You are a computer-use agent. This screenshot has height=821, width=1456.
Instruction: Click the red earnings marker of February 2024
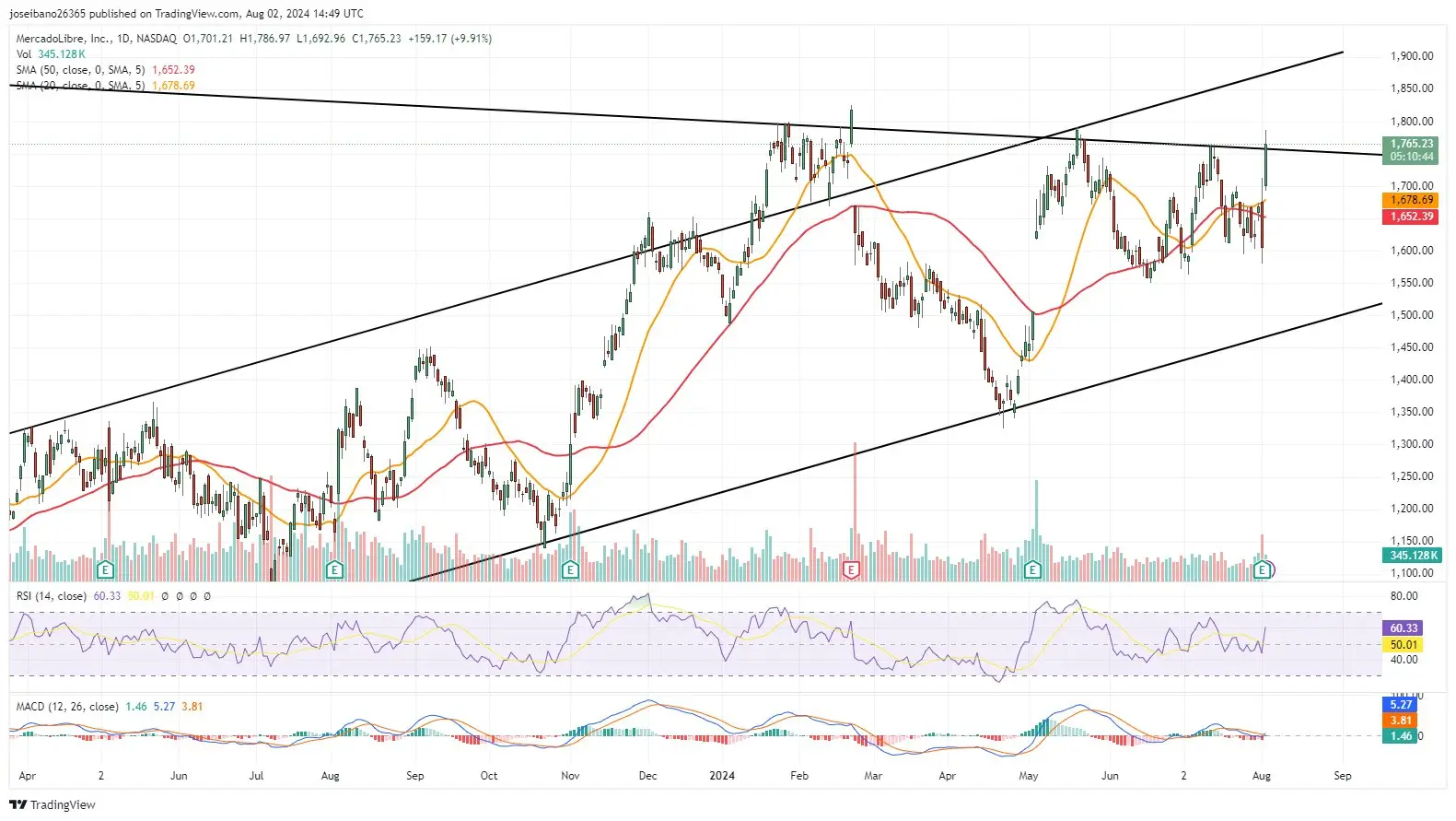point(851,570)
